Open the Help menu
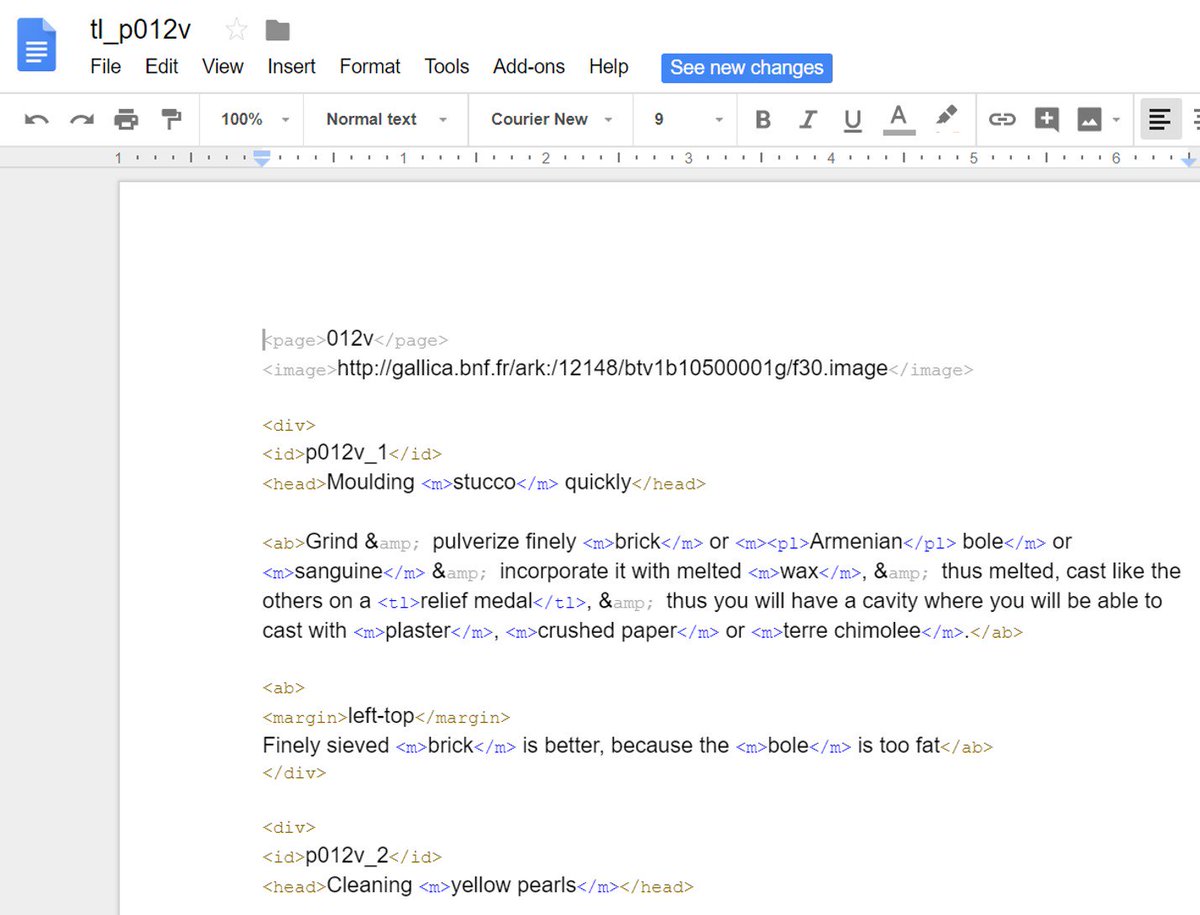 pyautogui.click(x=609, y=67)
